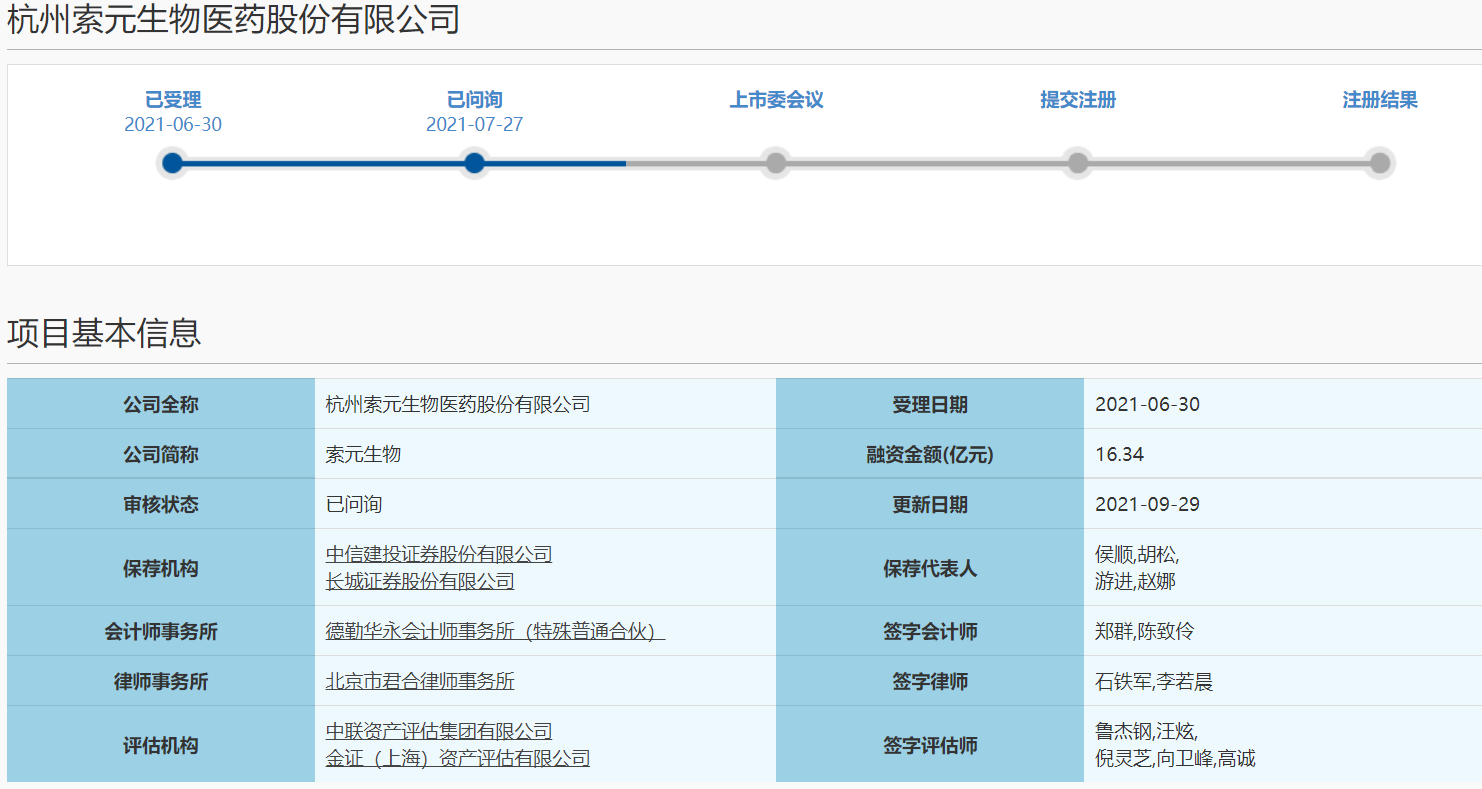Viewport: 1482px width, 789px height.
Task: Click the 郑群,陈致伶 accountant names
Action: point(1144,631)
